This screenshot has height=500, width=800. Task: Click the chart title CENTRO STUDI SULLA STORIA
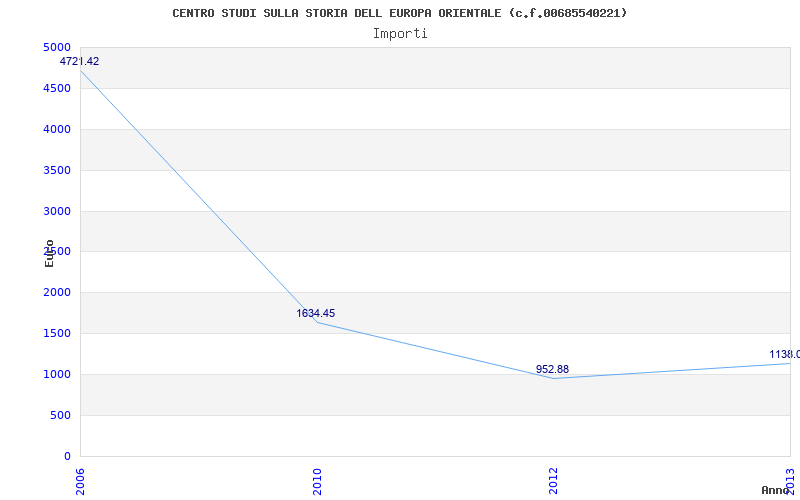point(399,13)
